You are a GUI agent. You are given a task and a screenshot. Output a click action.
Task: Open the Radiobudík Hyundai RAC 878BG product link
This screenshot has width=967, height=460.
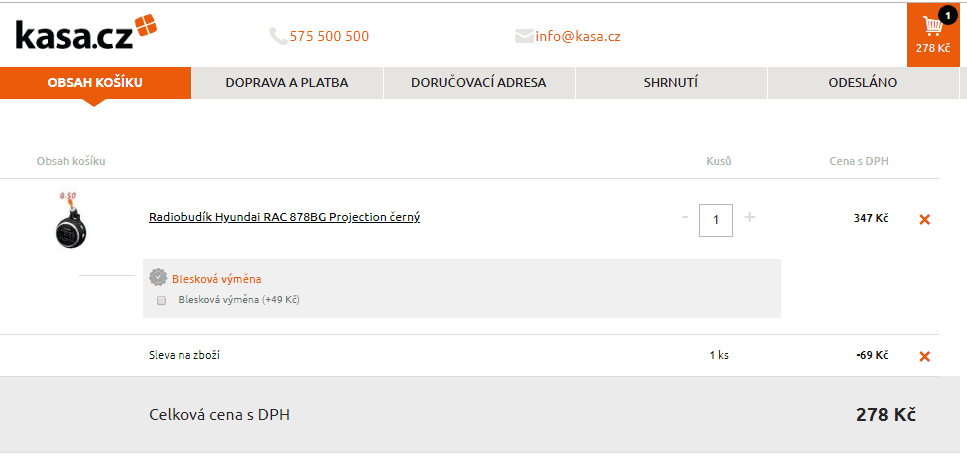point(284,217)
